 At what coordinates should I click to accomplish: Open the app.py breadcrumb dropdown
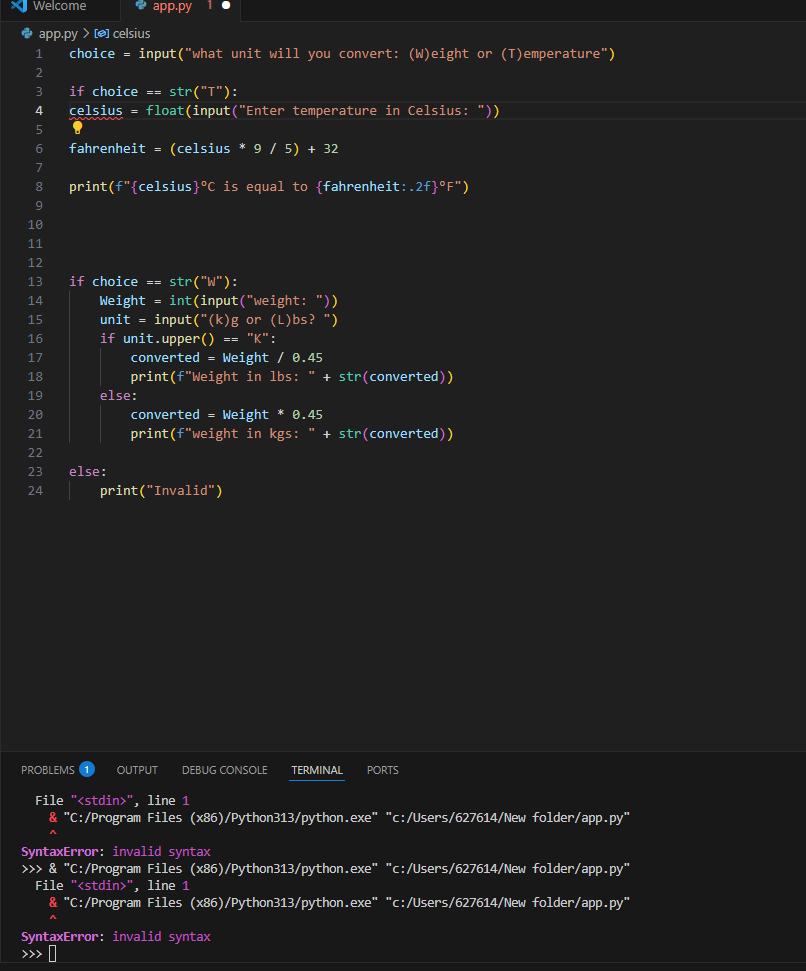coord(58,34)
